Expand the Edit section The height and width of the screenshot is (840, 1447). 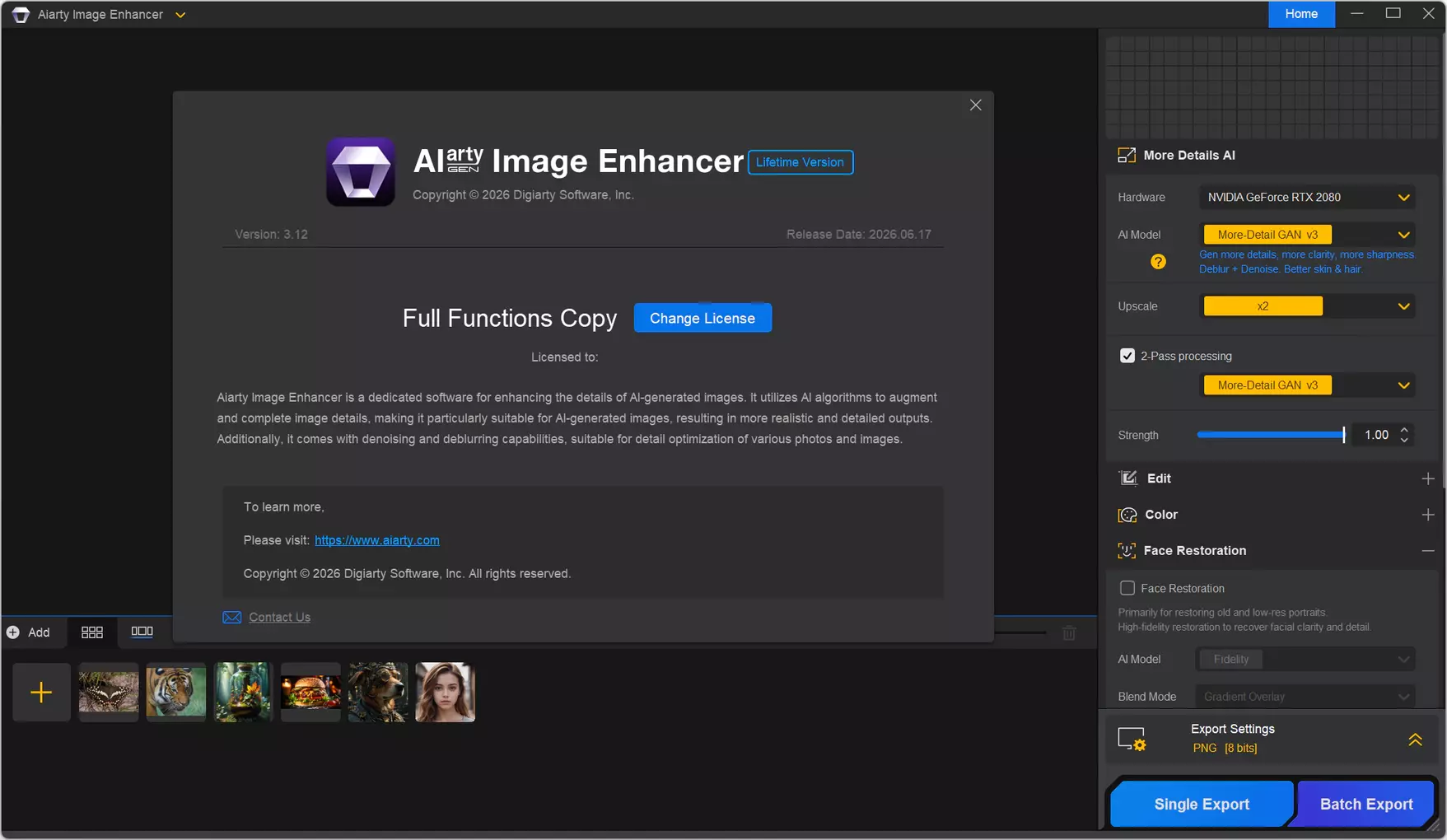tap(1428, 478)
